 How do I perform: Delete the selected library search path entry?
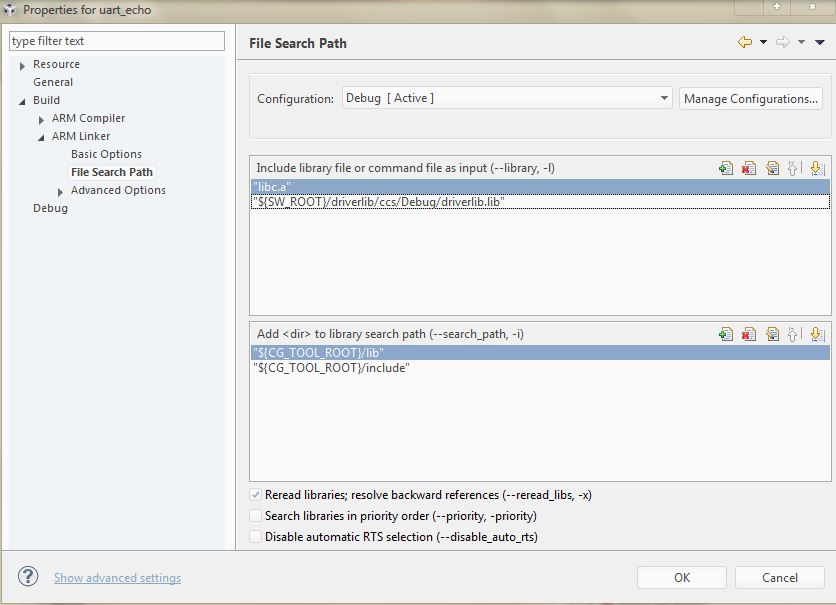pos(749,334)
